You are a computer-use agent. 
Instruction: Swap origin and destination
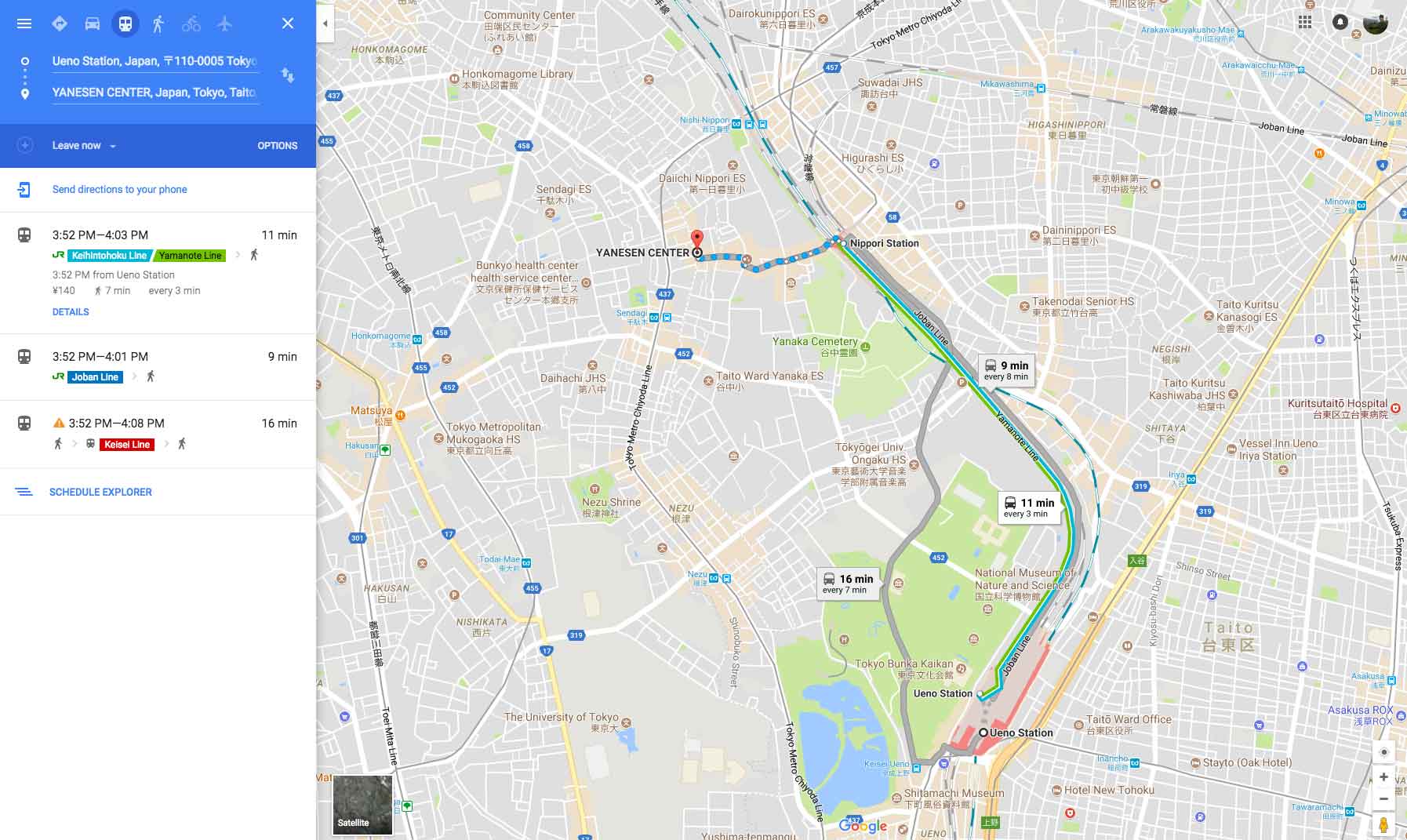[x=288, y=75]
